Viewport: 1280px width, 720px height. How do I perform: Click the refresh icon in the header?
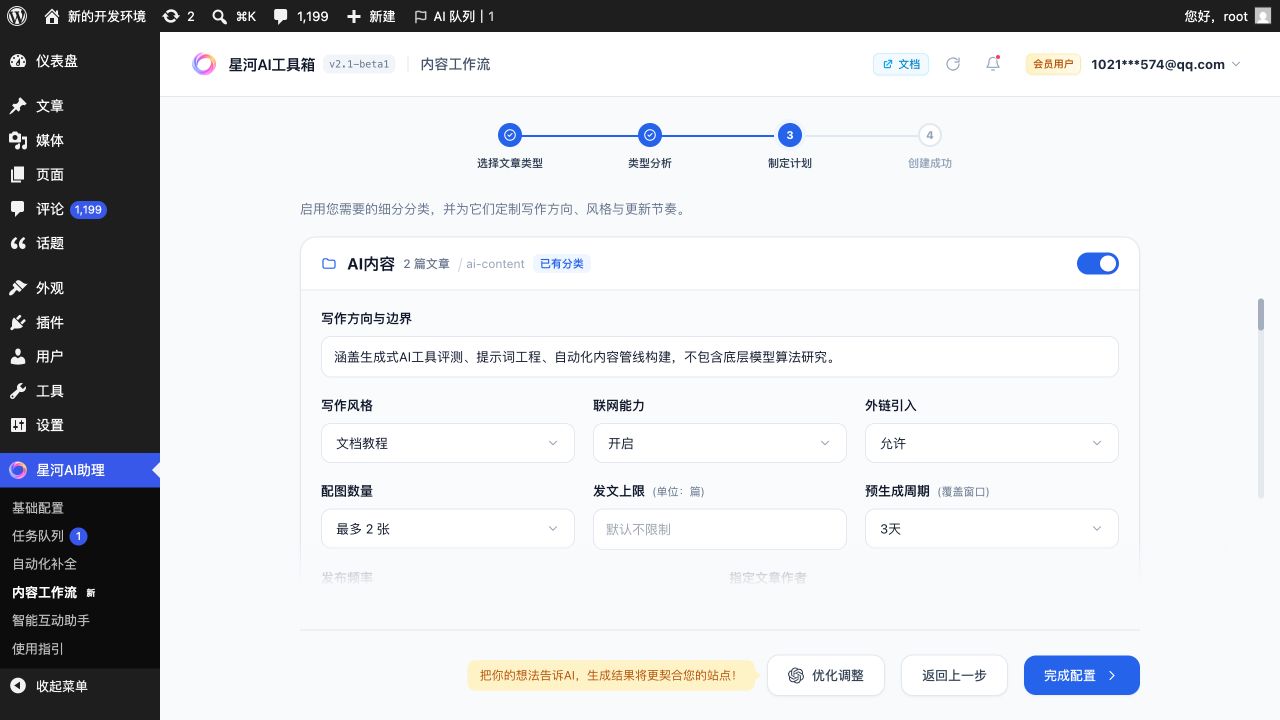[953, 64]
